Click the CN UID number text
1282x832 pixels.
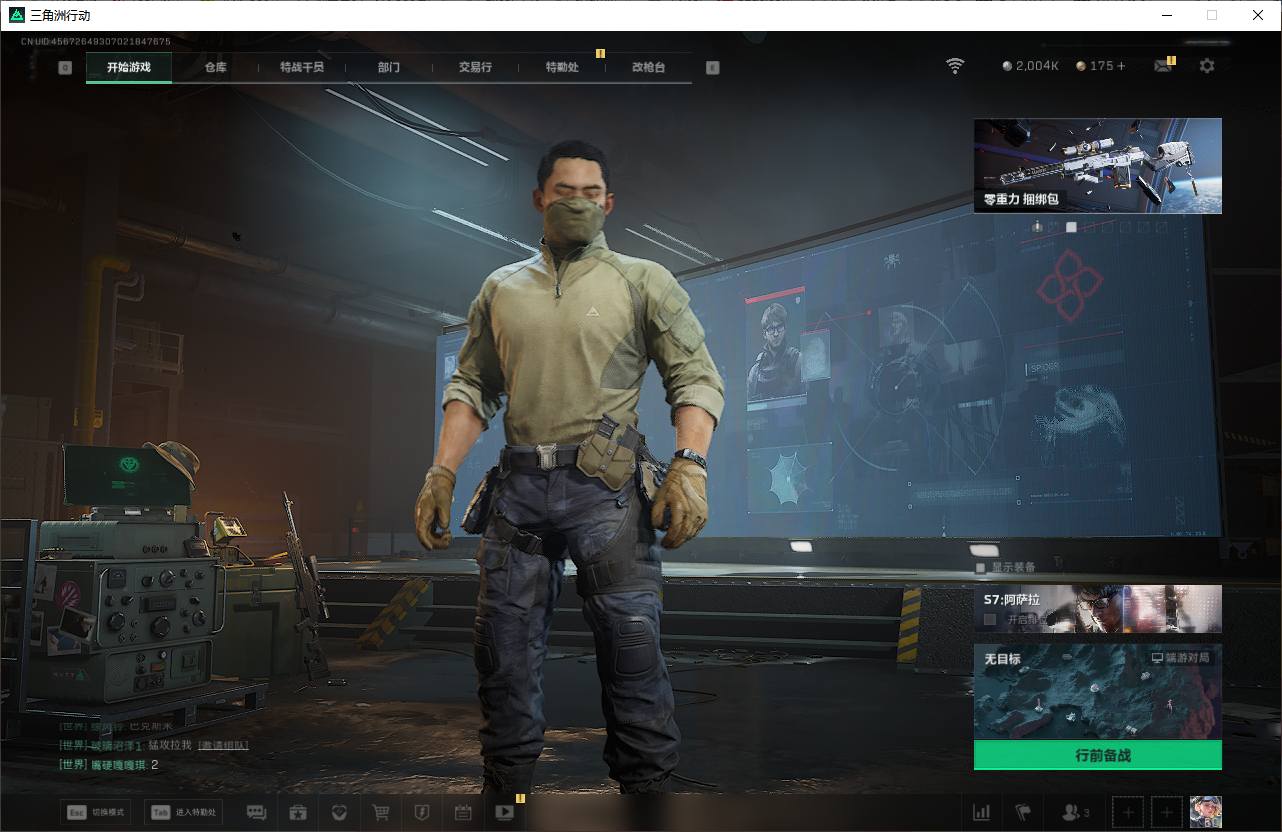[96, 42]
